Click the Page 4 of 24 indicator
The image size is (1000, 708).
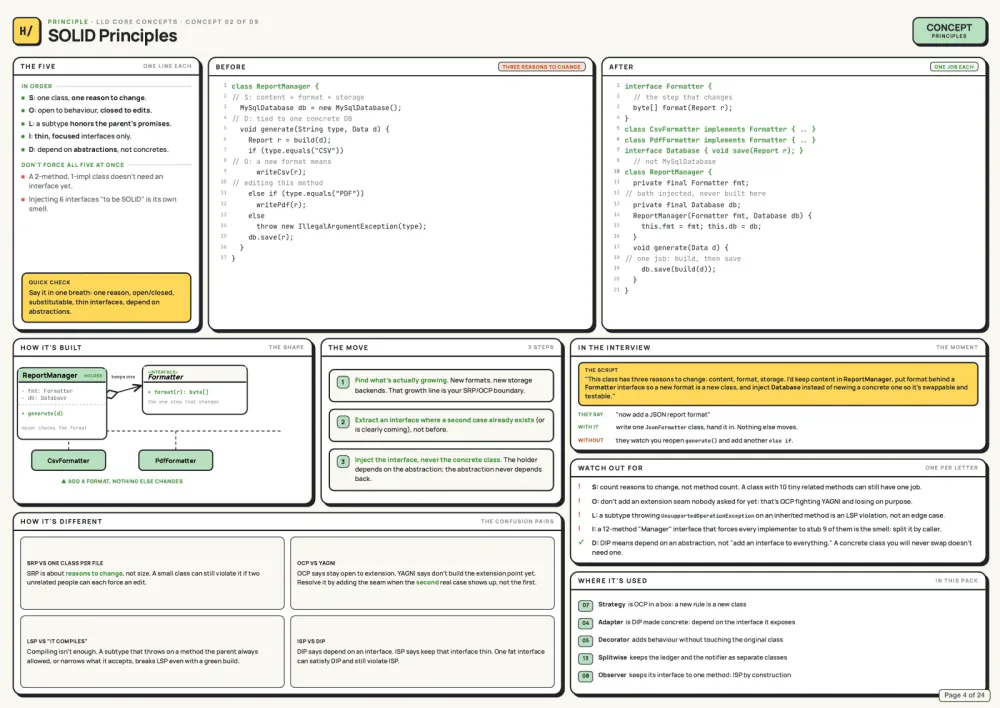point(964,695)
